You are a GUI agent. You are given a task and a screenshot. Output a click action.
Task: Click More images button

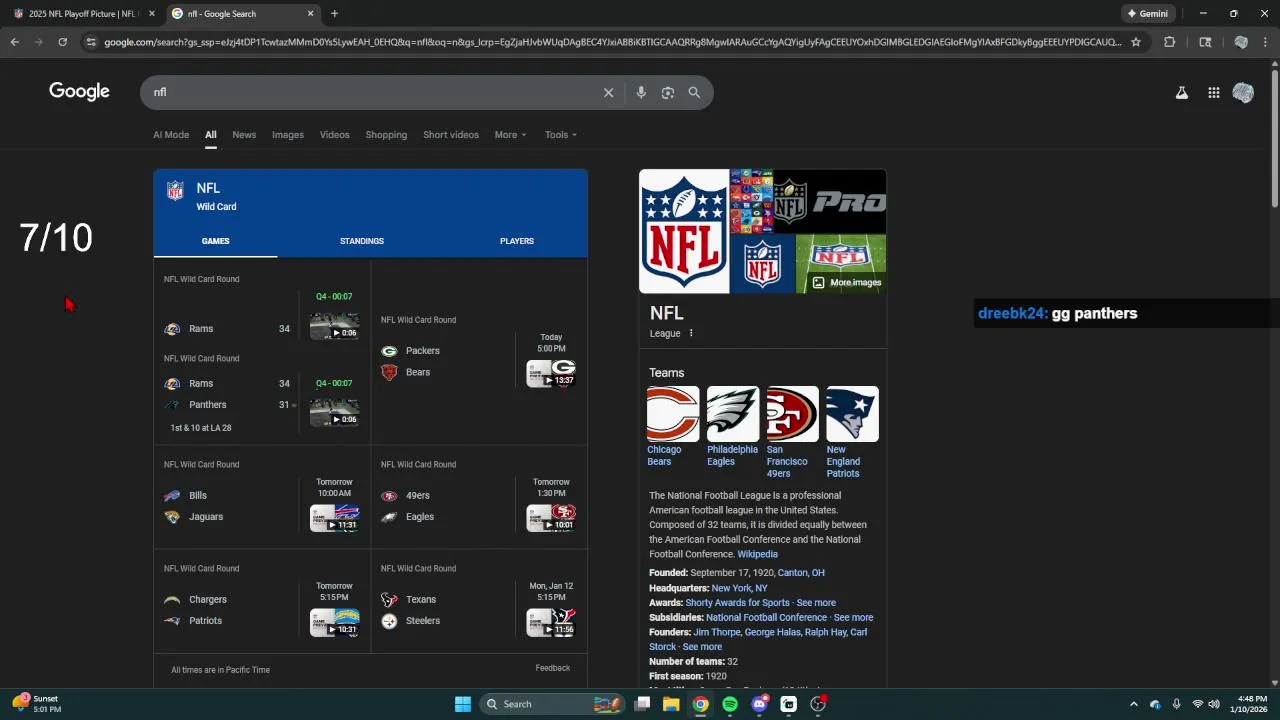click(x=846, y=282)
